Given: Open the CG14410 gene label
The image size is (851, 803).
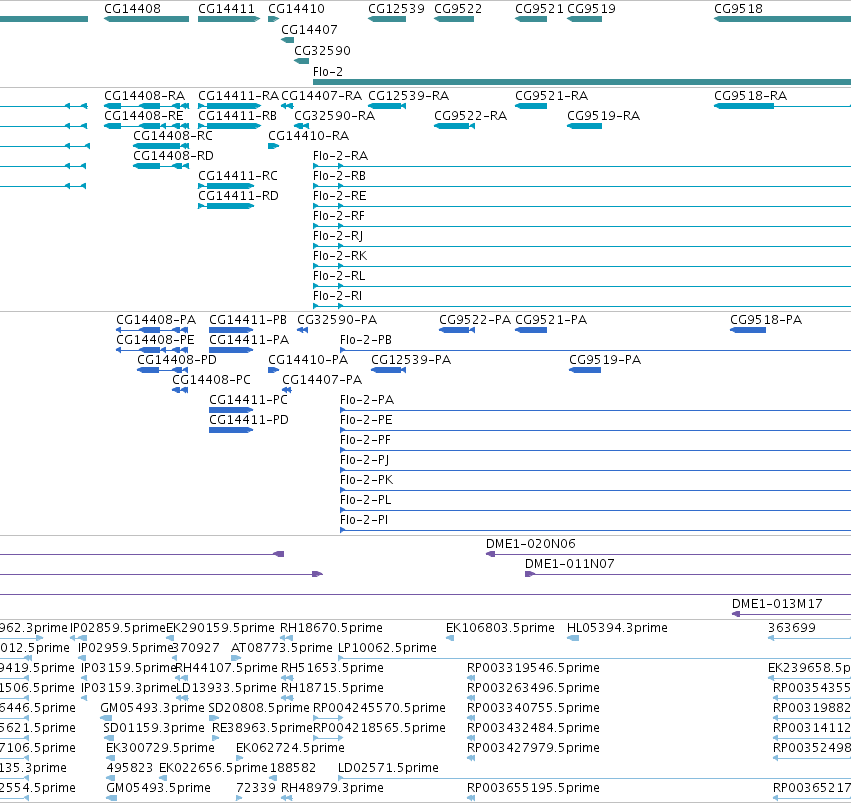Looking at the screenshot, I should click(x=296, y=9).
